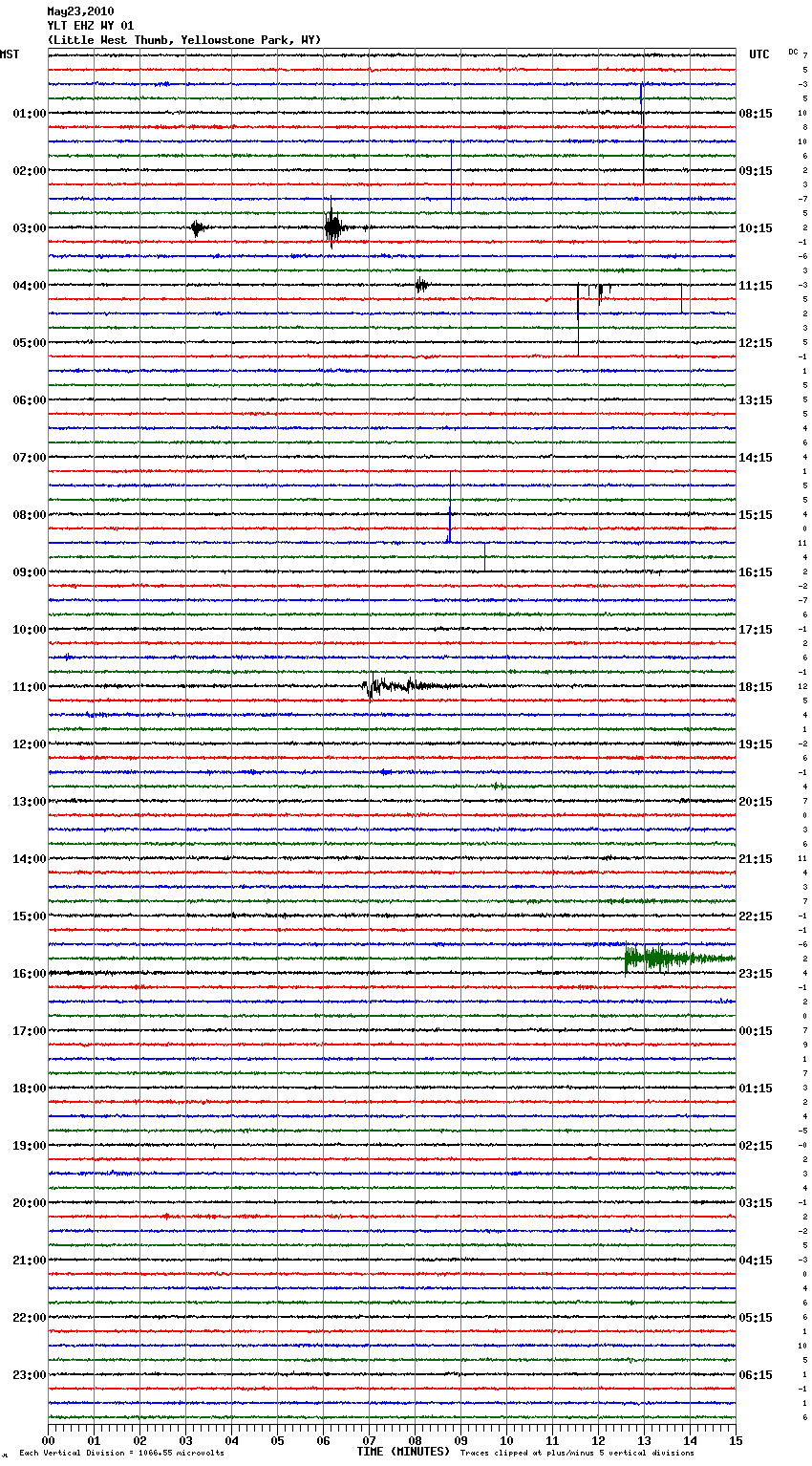812x1466 pixels.
Task: Click the 00:15 UTC time label
Action: pos(756,1031)
